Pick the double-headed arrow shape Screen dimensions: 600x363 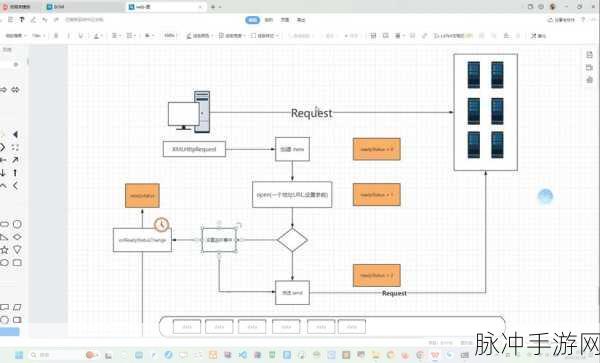pyautogui.click(x=15, y=90)
